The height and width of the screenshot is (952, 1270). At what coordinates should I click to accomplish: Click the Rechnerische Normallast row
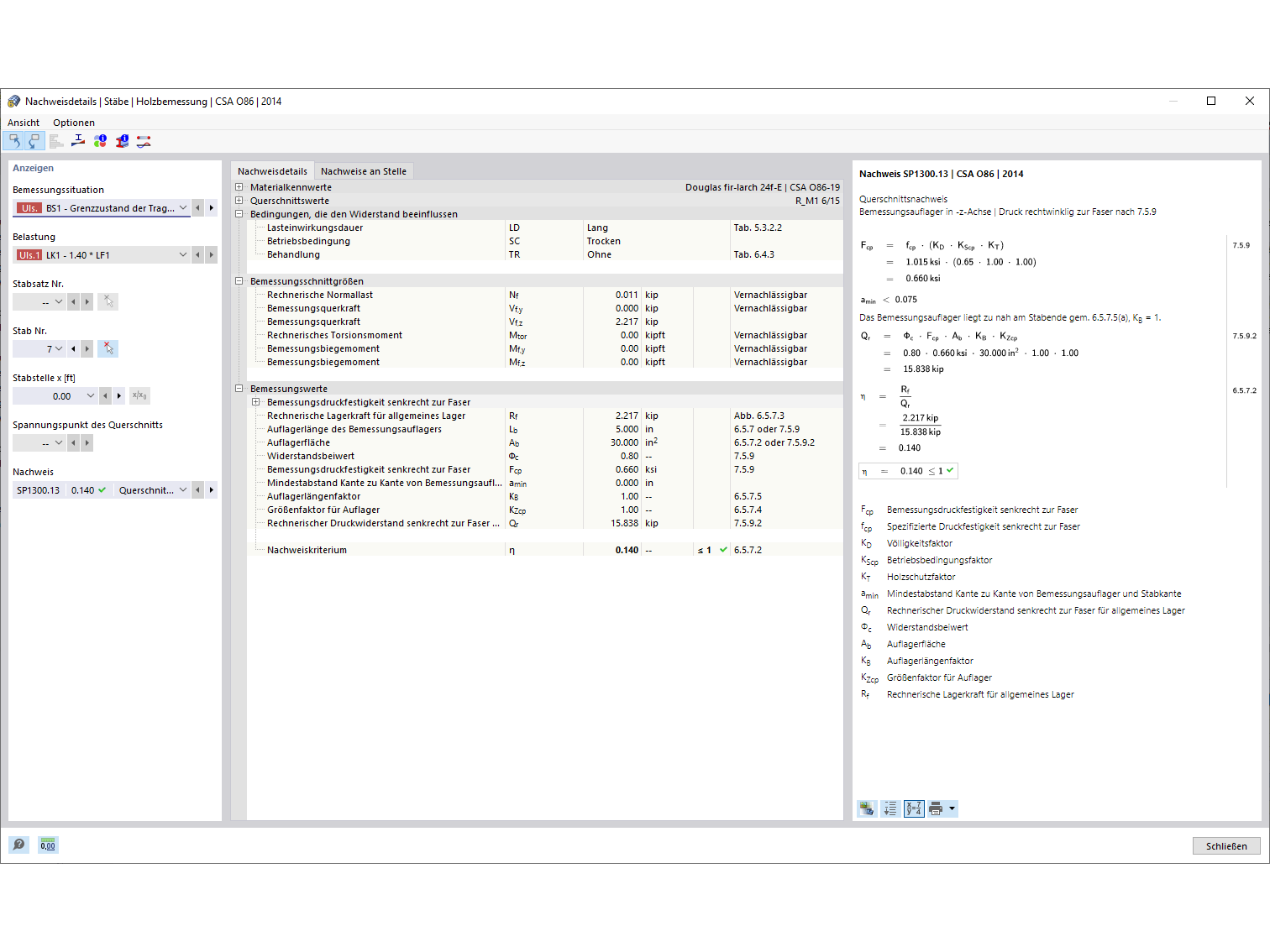pos(544,295)
